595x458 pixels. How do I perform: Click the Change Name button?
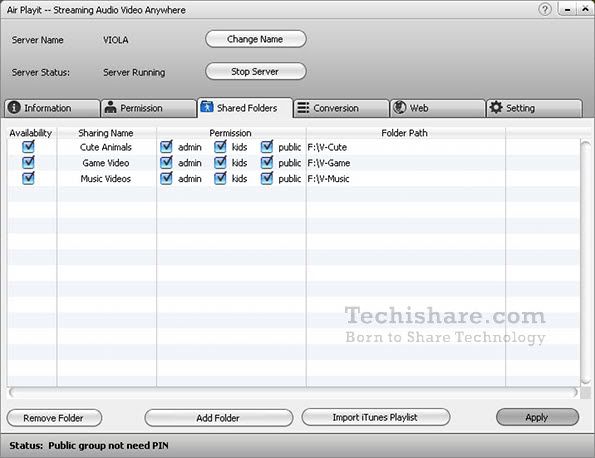pyautogui.click(x=255, y=39)
